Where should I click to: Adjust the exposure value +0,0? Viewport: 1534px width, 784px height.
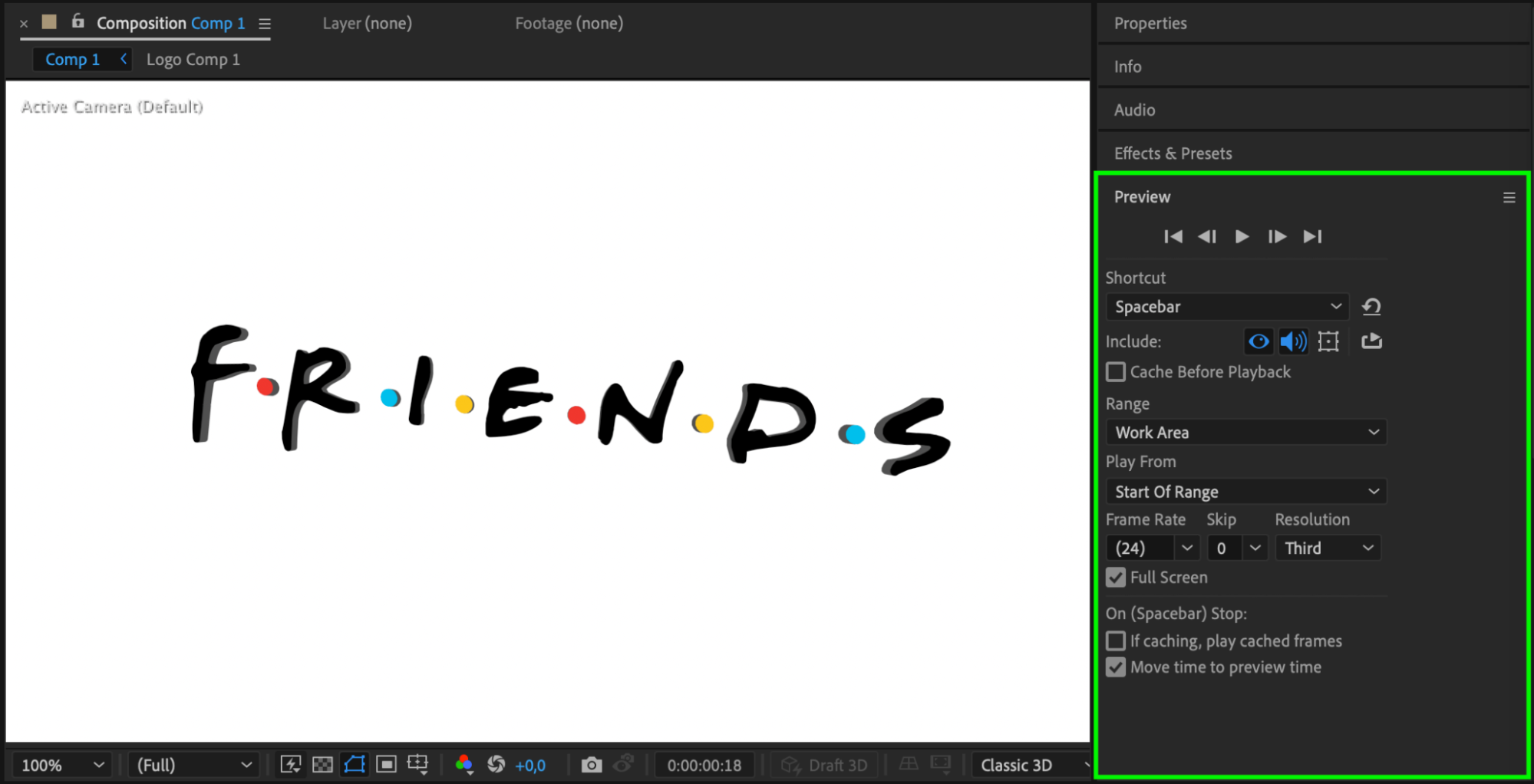530,766
